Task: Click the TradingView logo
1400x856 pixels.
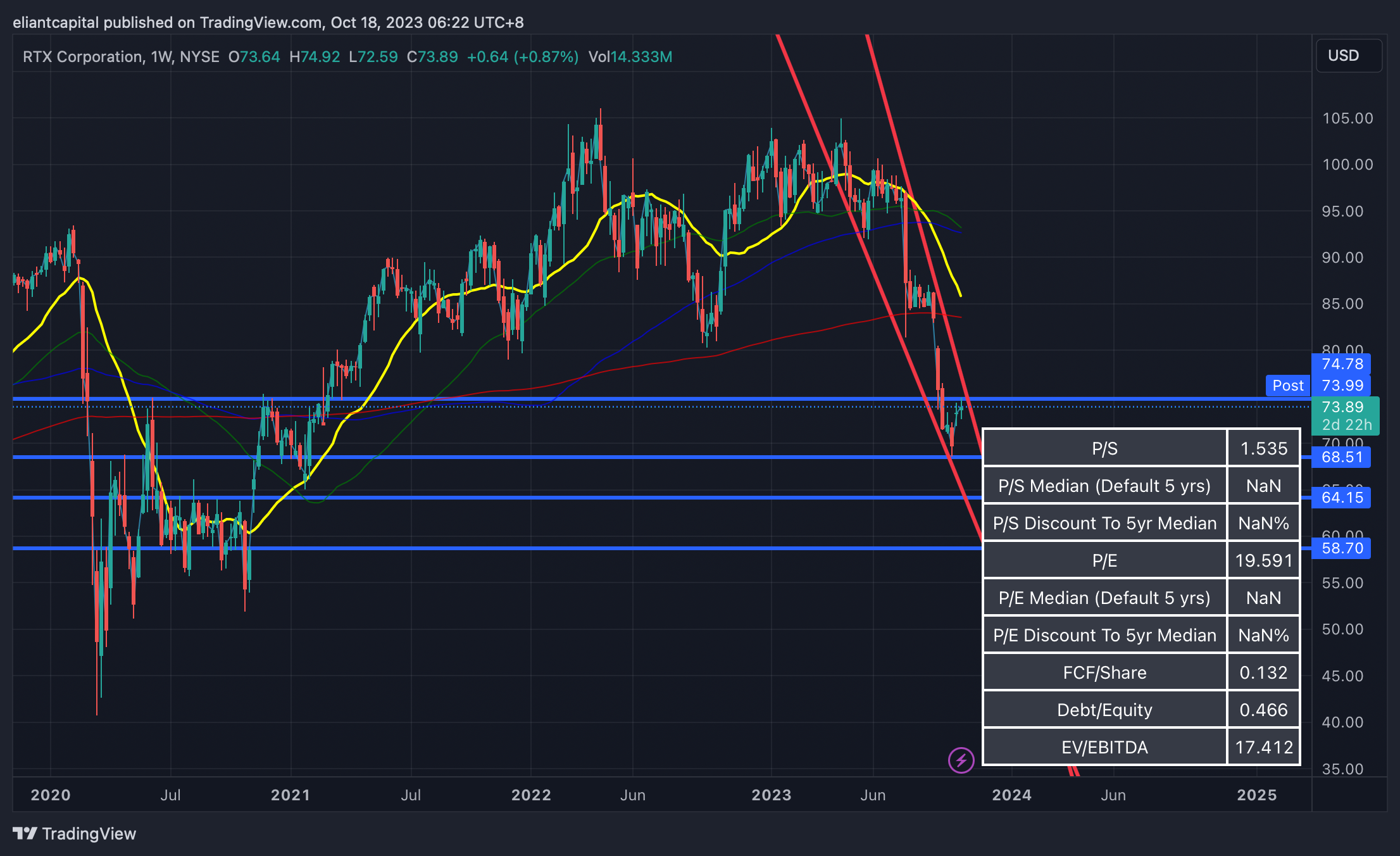Action: (x=75, y=833)
